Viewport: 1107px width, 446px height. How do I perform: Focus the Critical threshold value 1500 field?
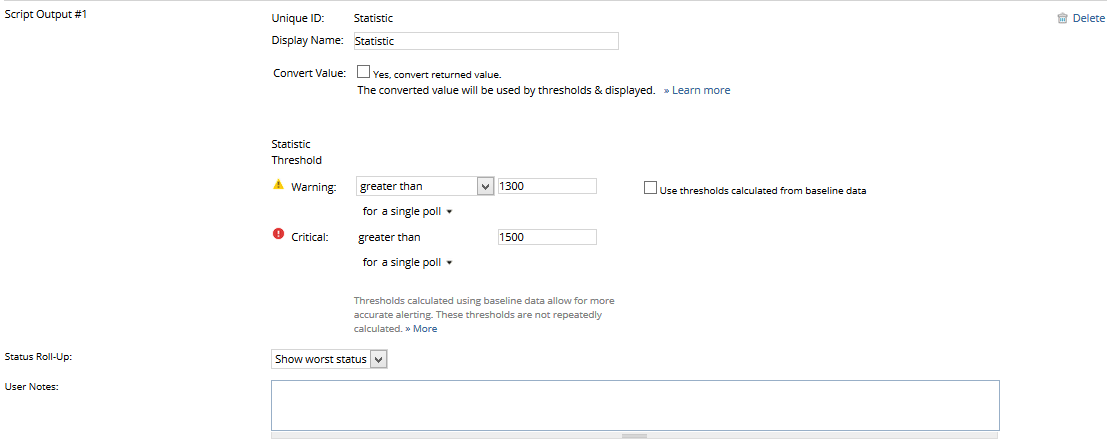click(547, 237)
